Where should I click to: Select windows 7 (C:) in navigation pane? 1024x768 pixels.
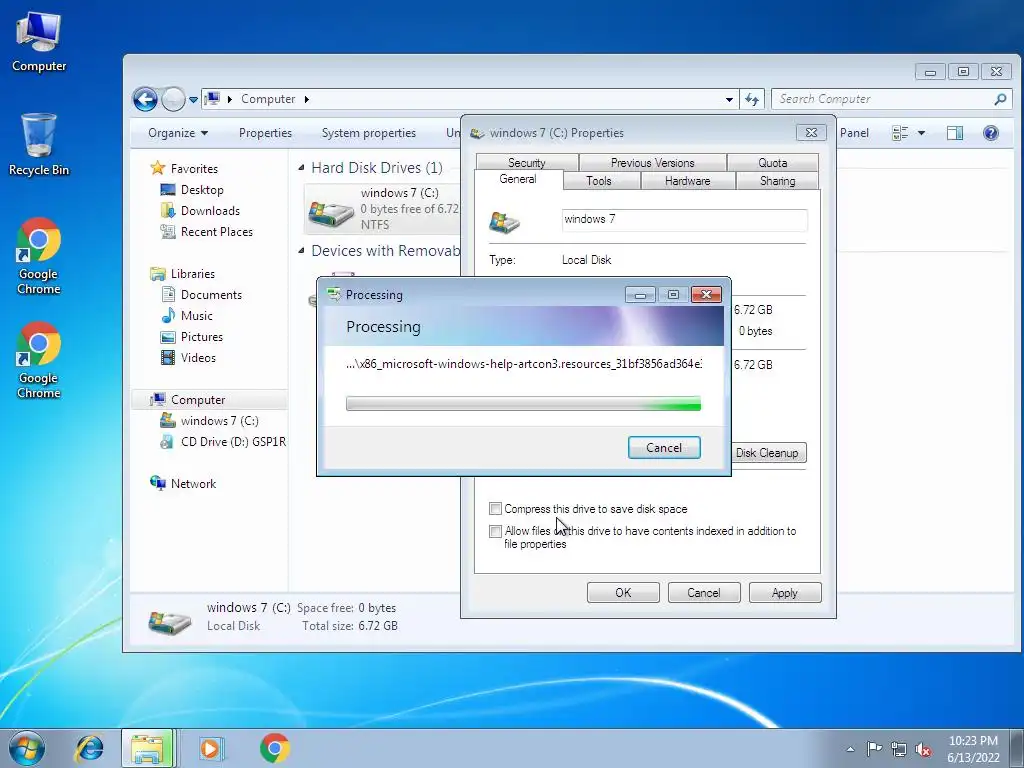point(219,421)
